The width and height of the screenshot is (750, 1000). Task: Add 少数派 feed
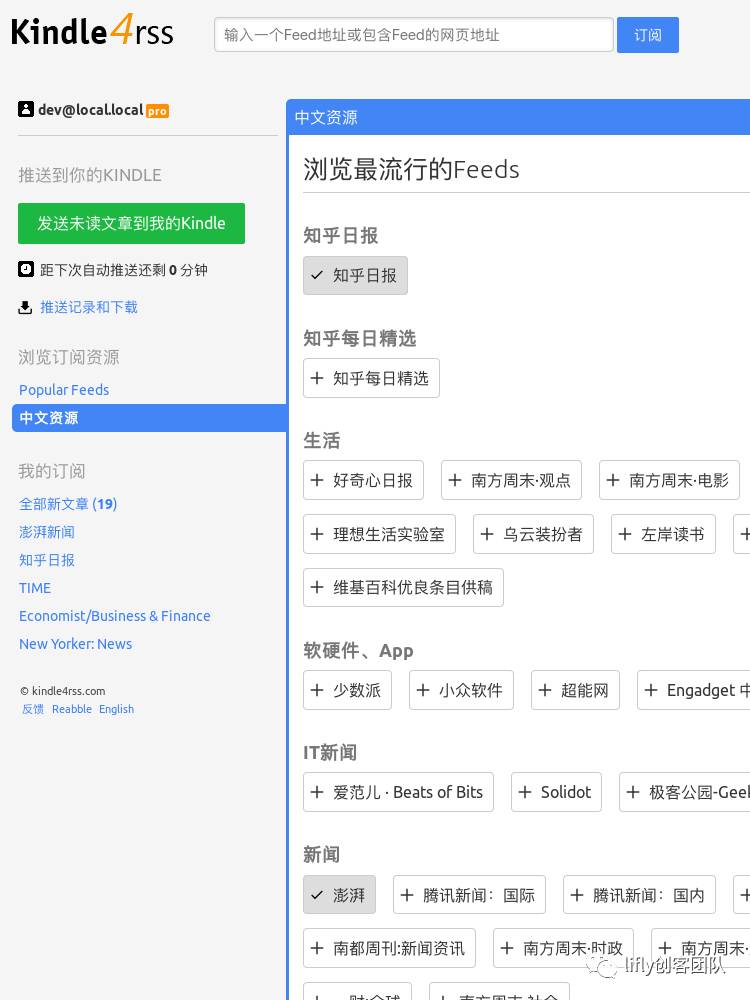point(348,690)
